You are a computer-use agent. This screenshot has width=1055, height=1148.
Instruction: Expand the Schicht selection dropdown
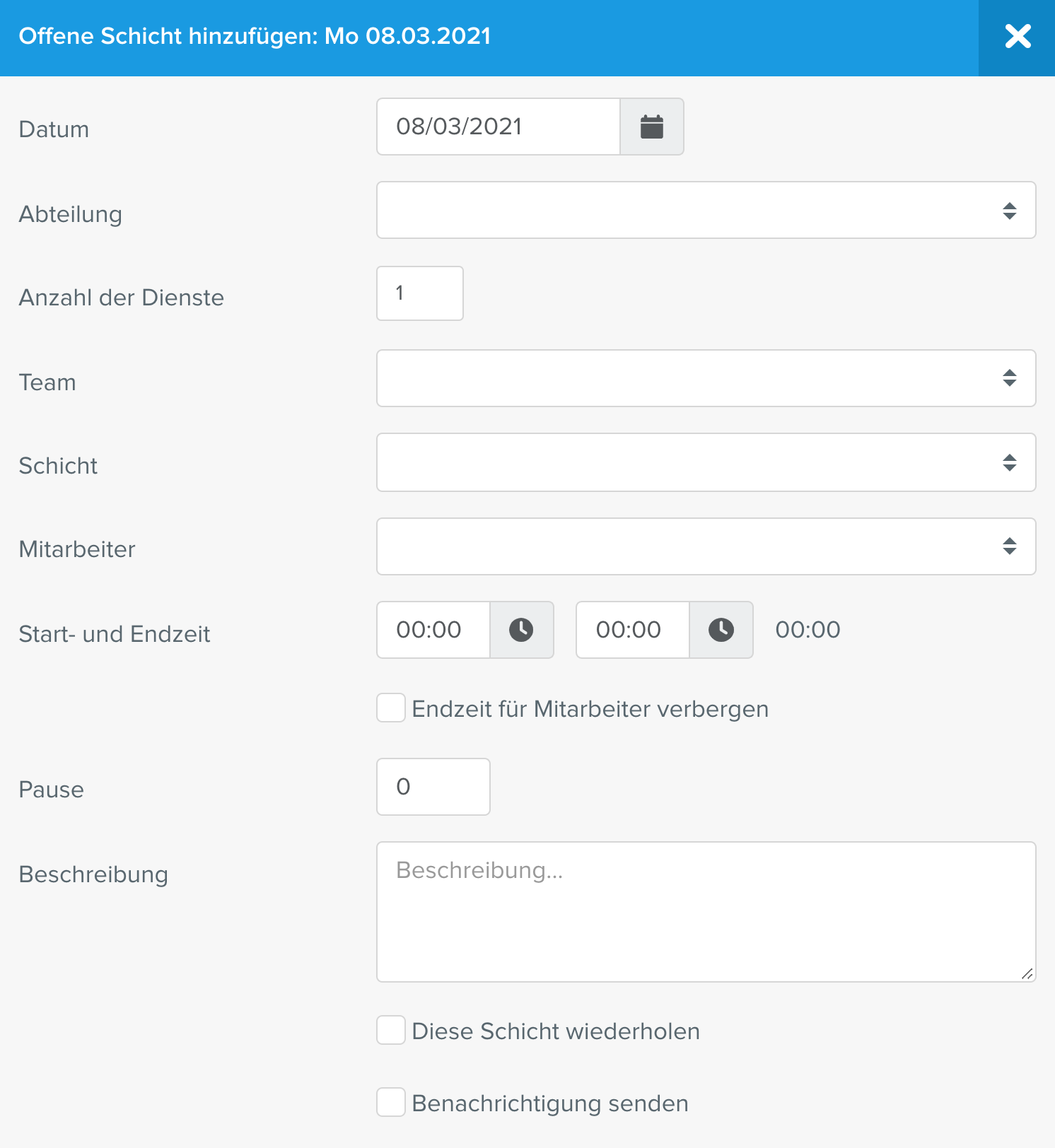tap(706, 462)
